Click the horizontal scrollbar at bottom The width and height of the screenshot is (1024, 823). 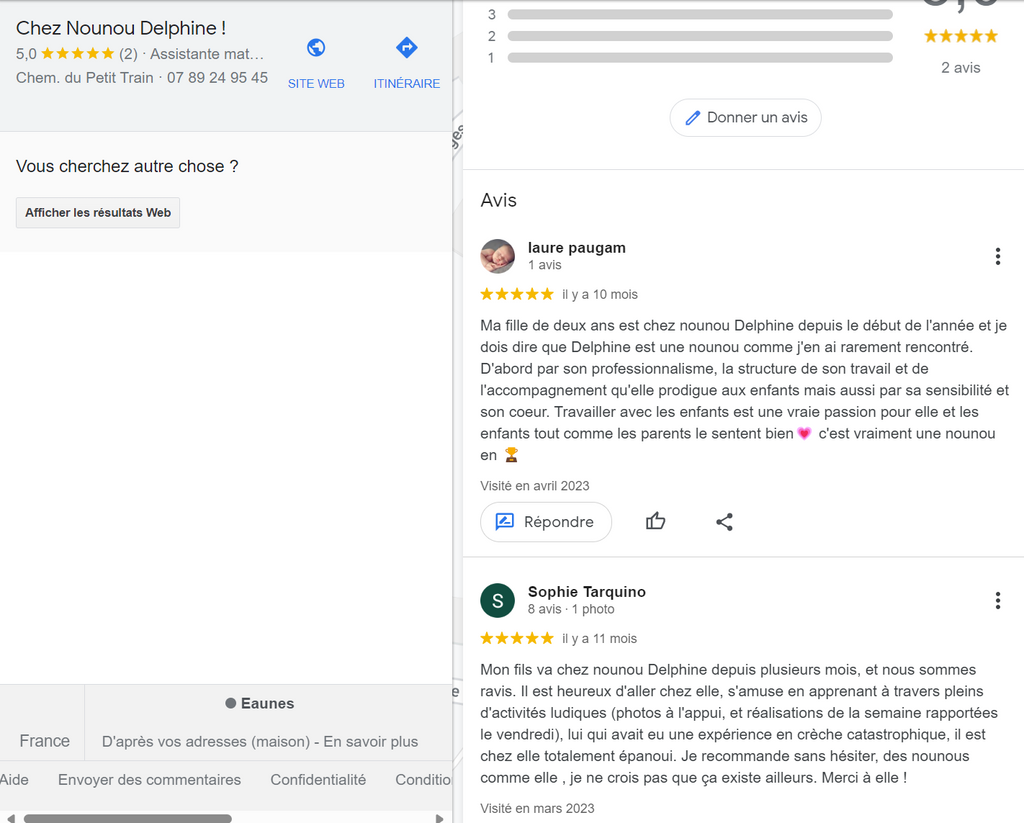click(127, 818)
